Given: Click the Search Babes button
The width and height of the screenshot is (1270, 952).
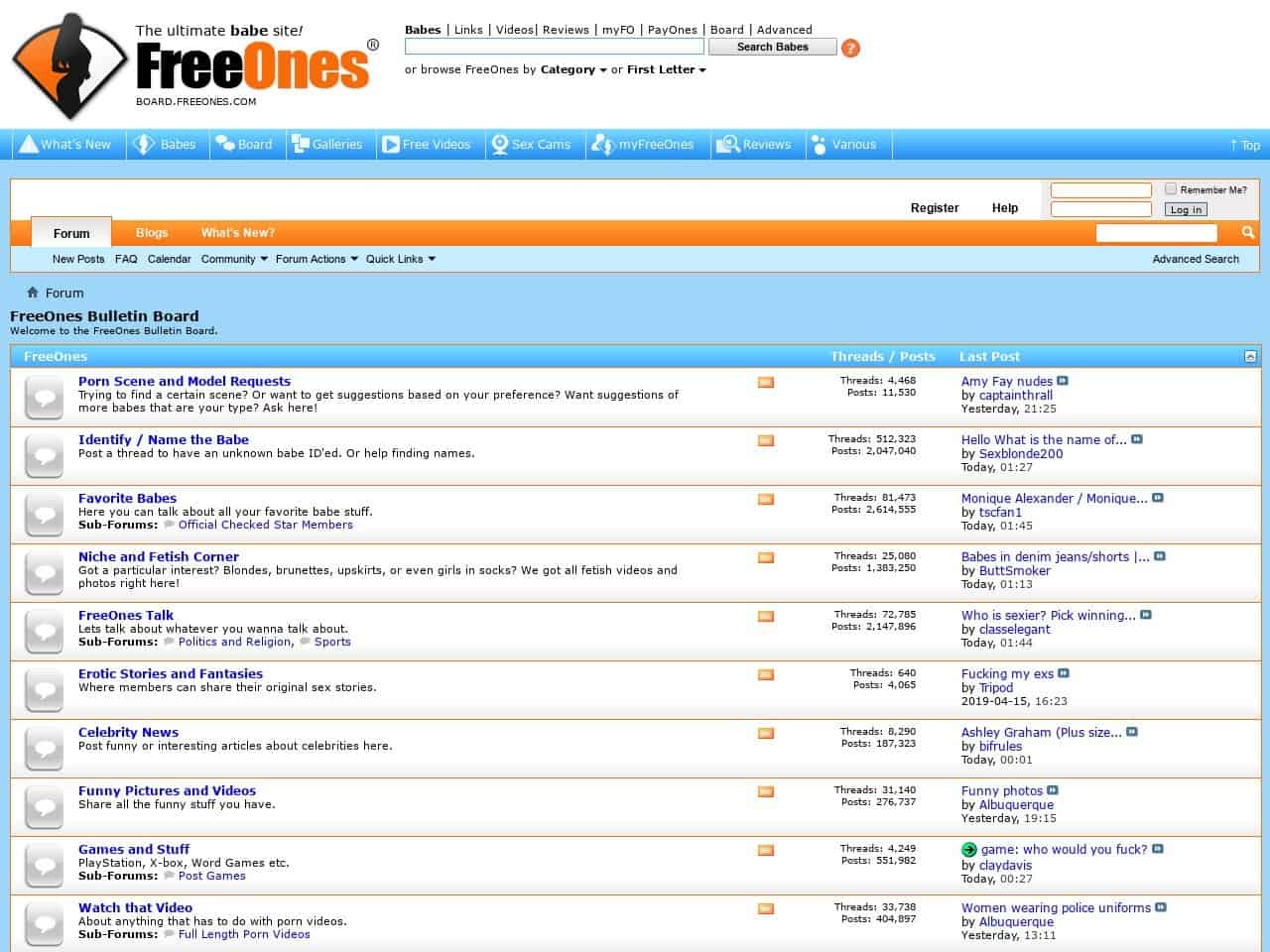Looking at the screenshot, I should [773, 47].
